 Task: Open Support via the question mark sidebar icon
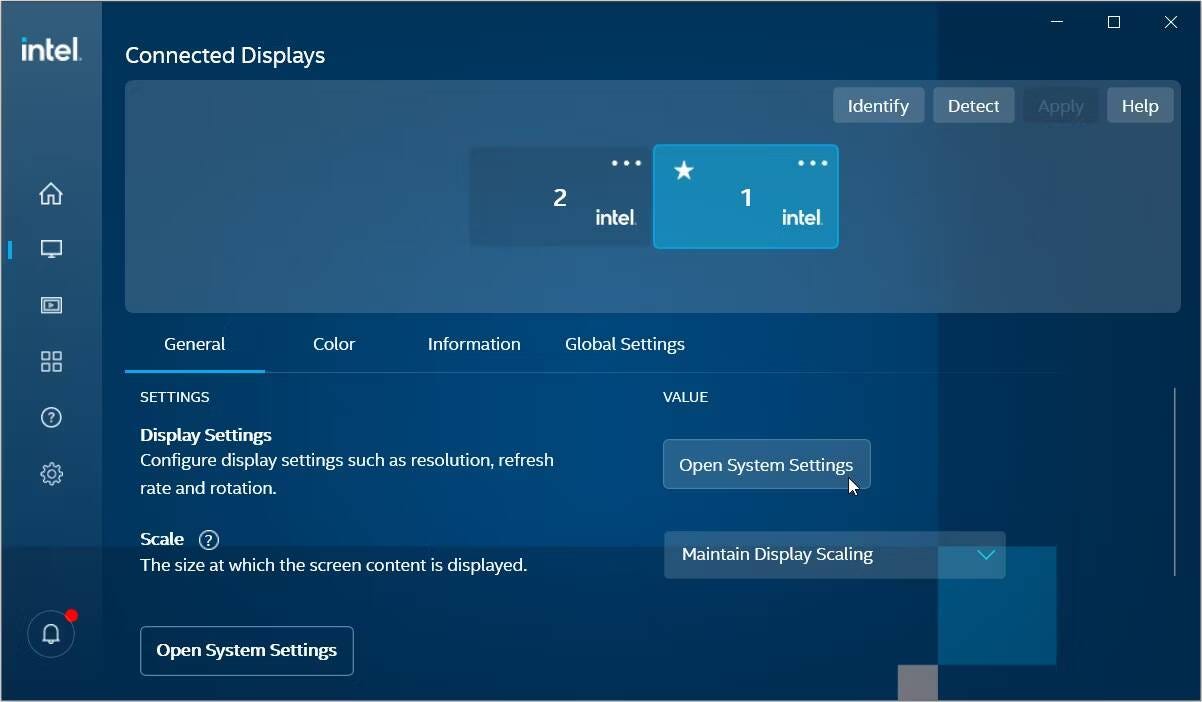point(51,417)
